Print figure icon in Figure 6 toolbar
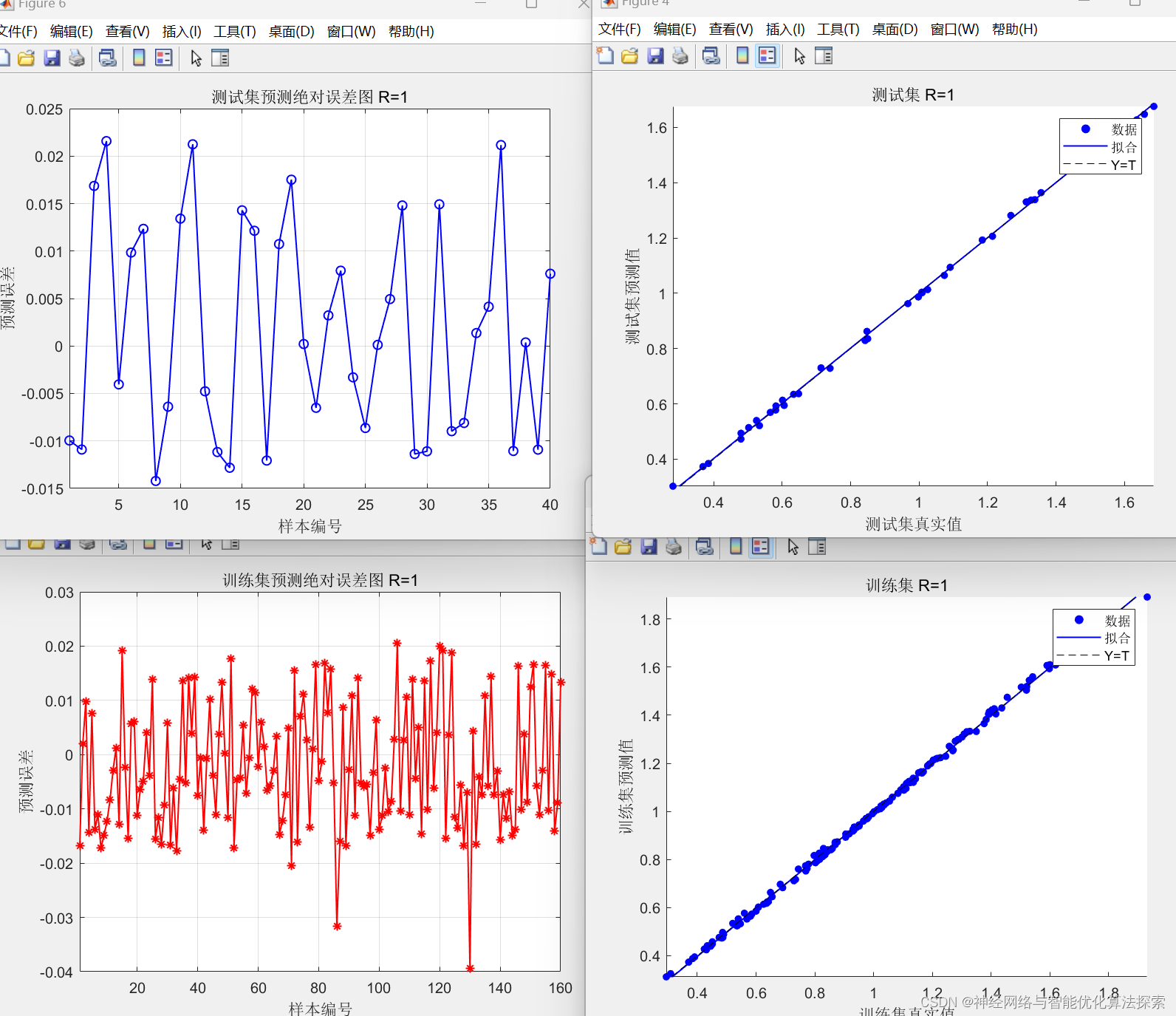 (77, 58)
